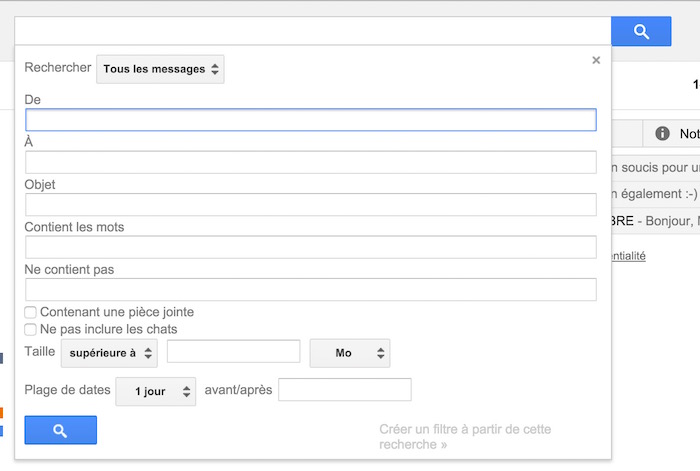700x471 pixels.
Task: Click the 'Contient les mots' field
Action: [x=311, y=247]
